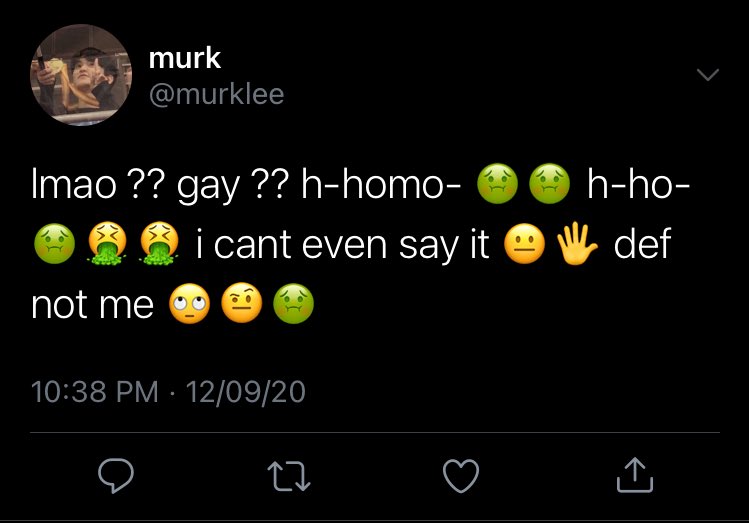Like the tweet with the heart icon

click(x=461, y=476)
